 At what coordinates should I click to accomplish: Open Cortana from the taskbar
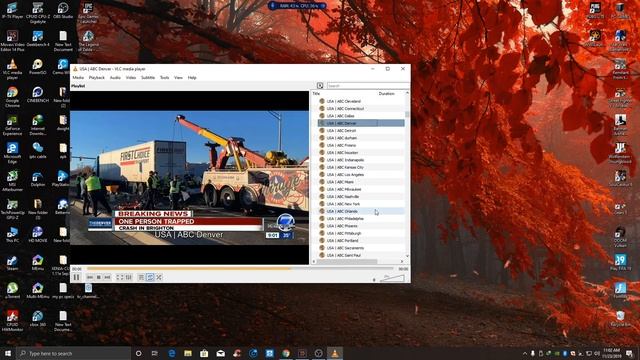pos(138,353)
